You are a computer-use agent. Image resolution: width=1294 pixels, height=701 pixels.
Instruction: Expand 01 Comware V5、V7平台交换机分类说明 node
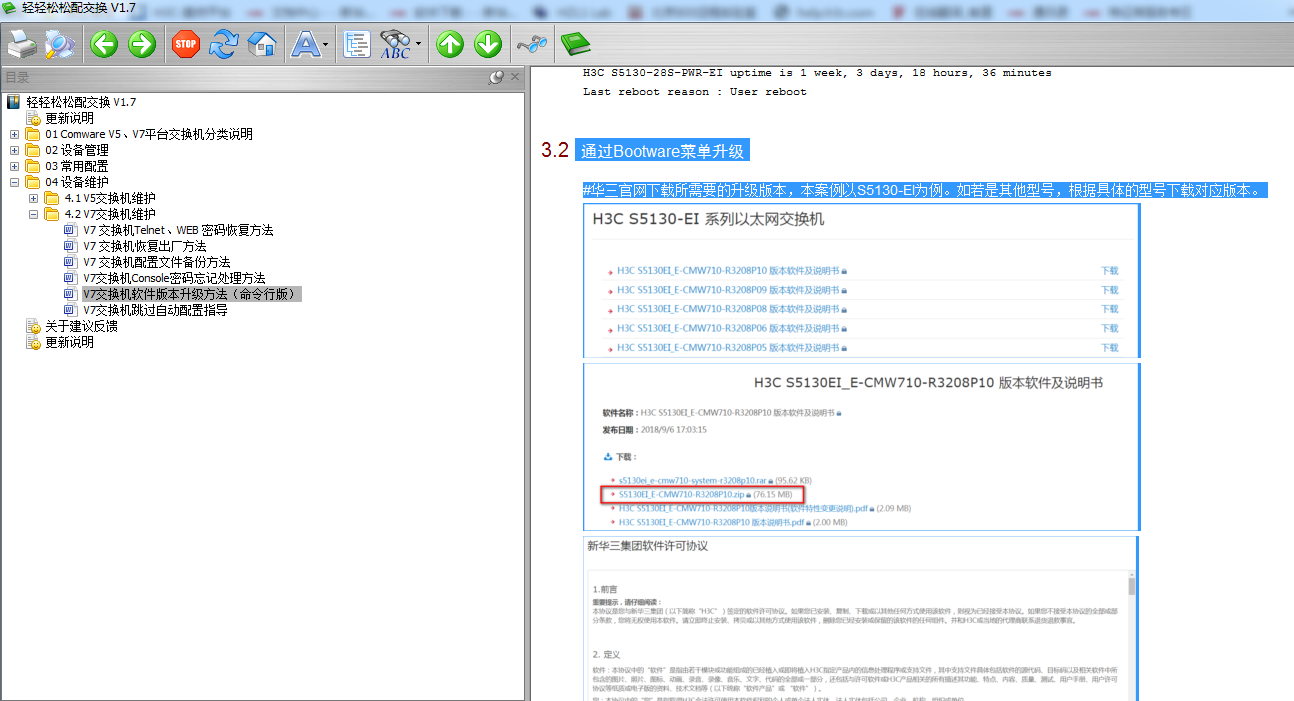[14, 134]
